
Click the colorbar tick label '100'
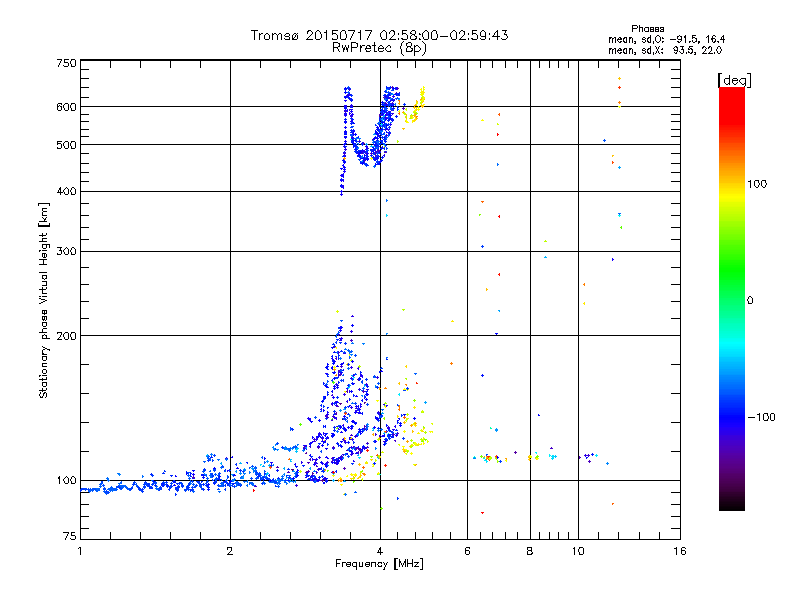click(x=757, y=184)
